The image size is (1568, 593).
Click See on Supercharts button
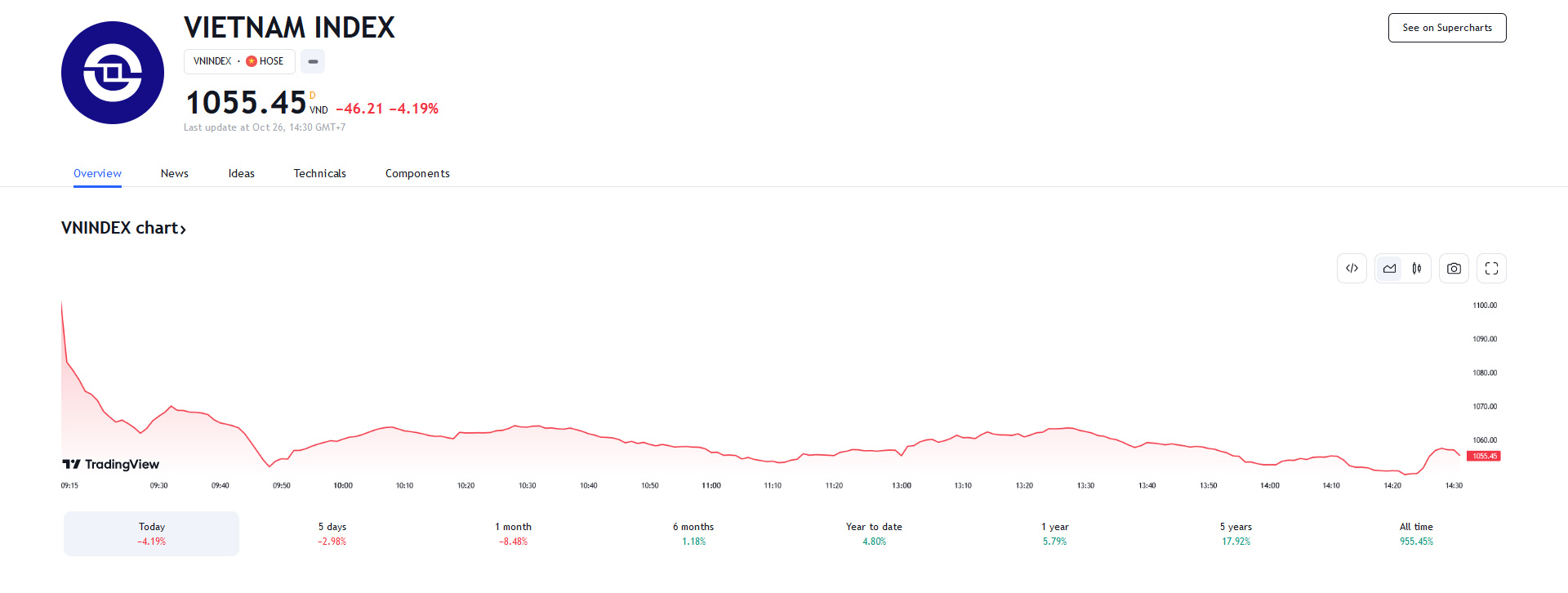1447,28
